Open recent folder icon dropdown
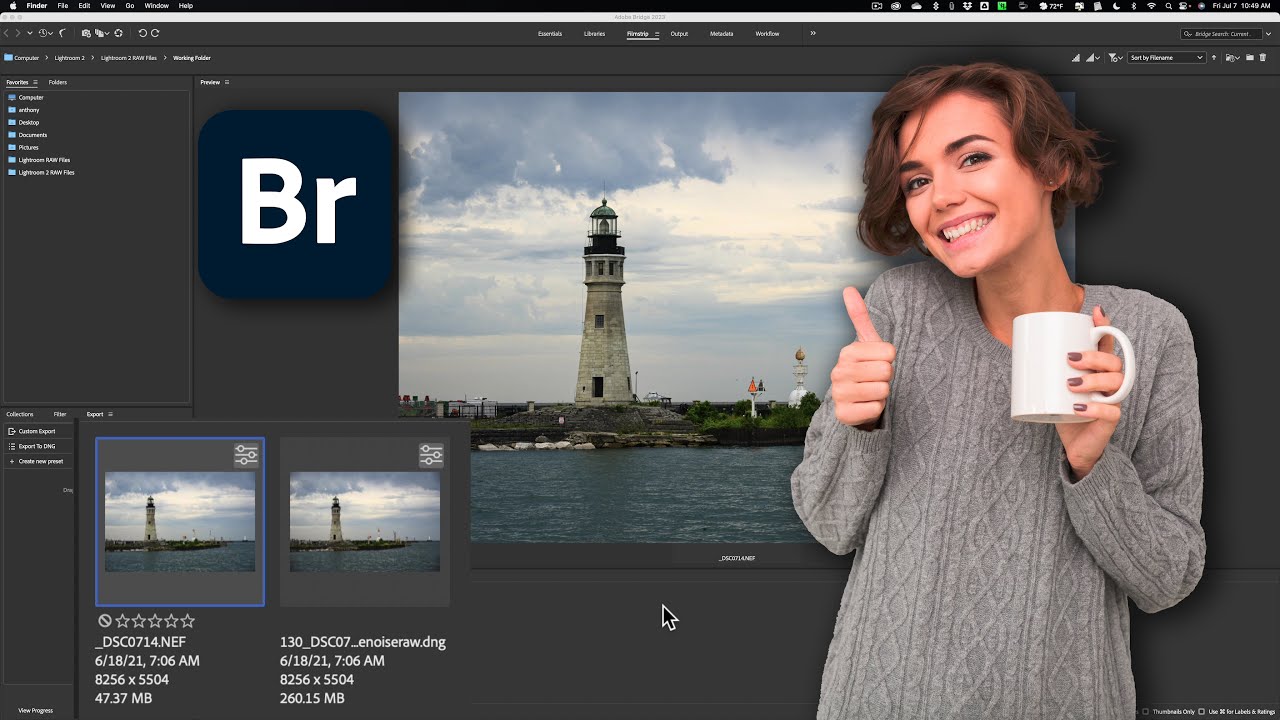 coord(1233,58)
